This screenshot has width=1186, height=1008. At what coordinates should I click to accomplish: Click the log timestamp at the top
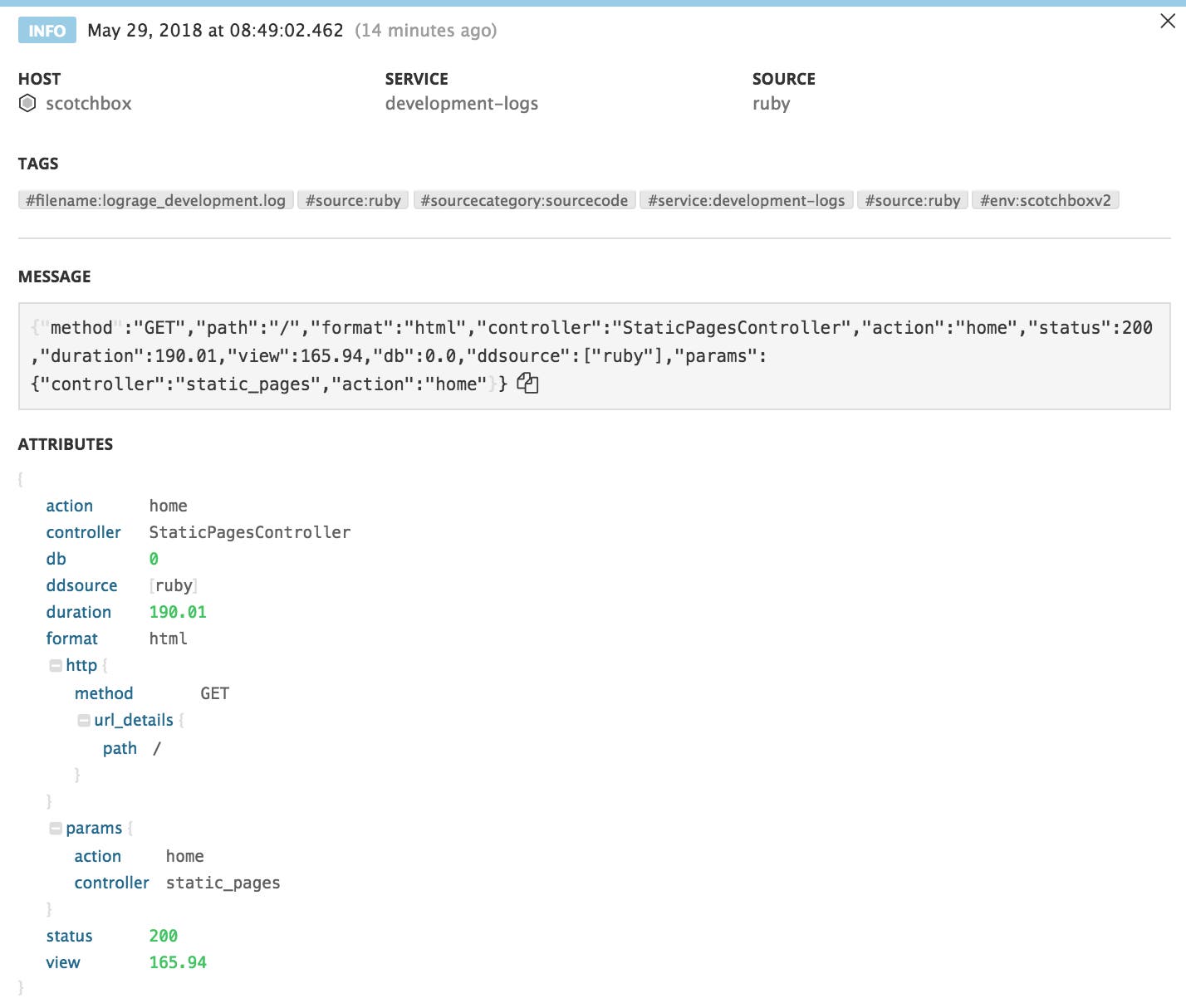point(214,30)
